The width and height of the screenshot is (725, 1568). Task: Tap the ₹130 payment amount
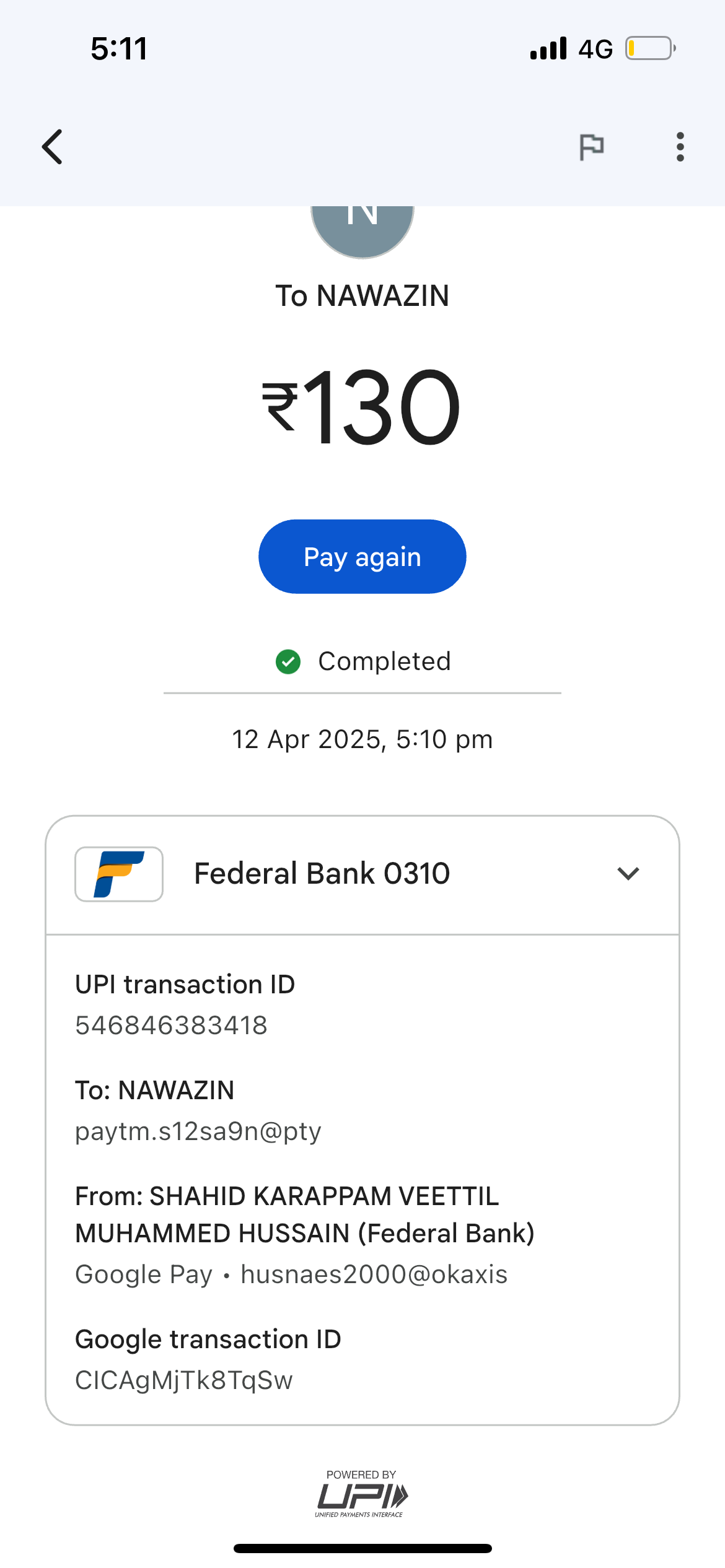362,407
